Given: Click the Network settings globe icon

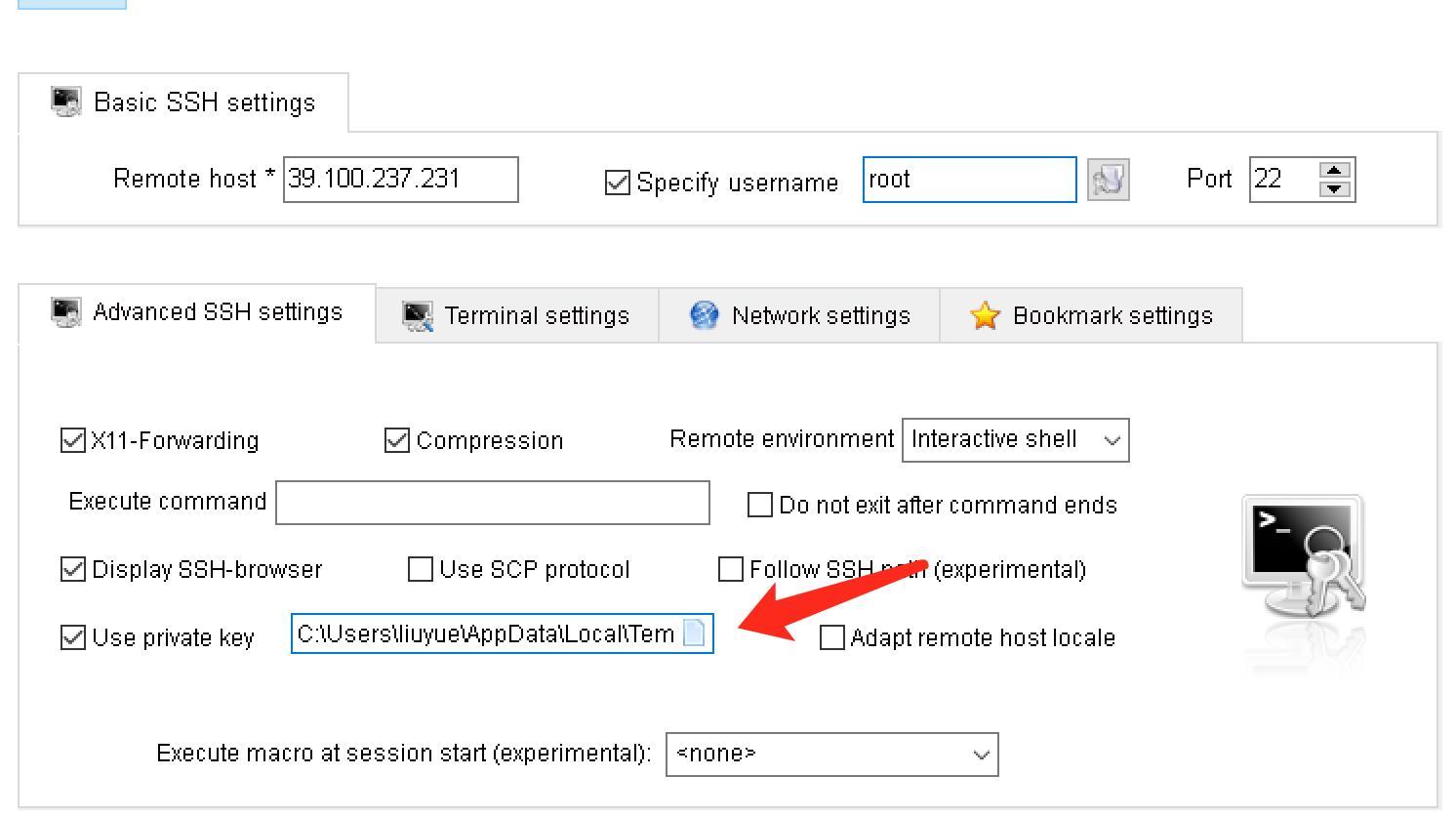Looking at the screenshot, I should tap(704, 315).
